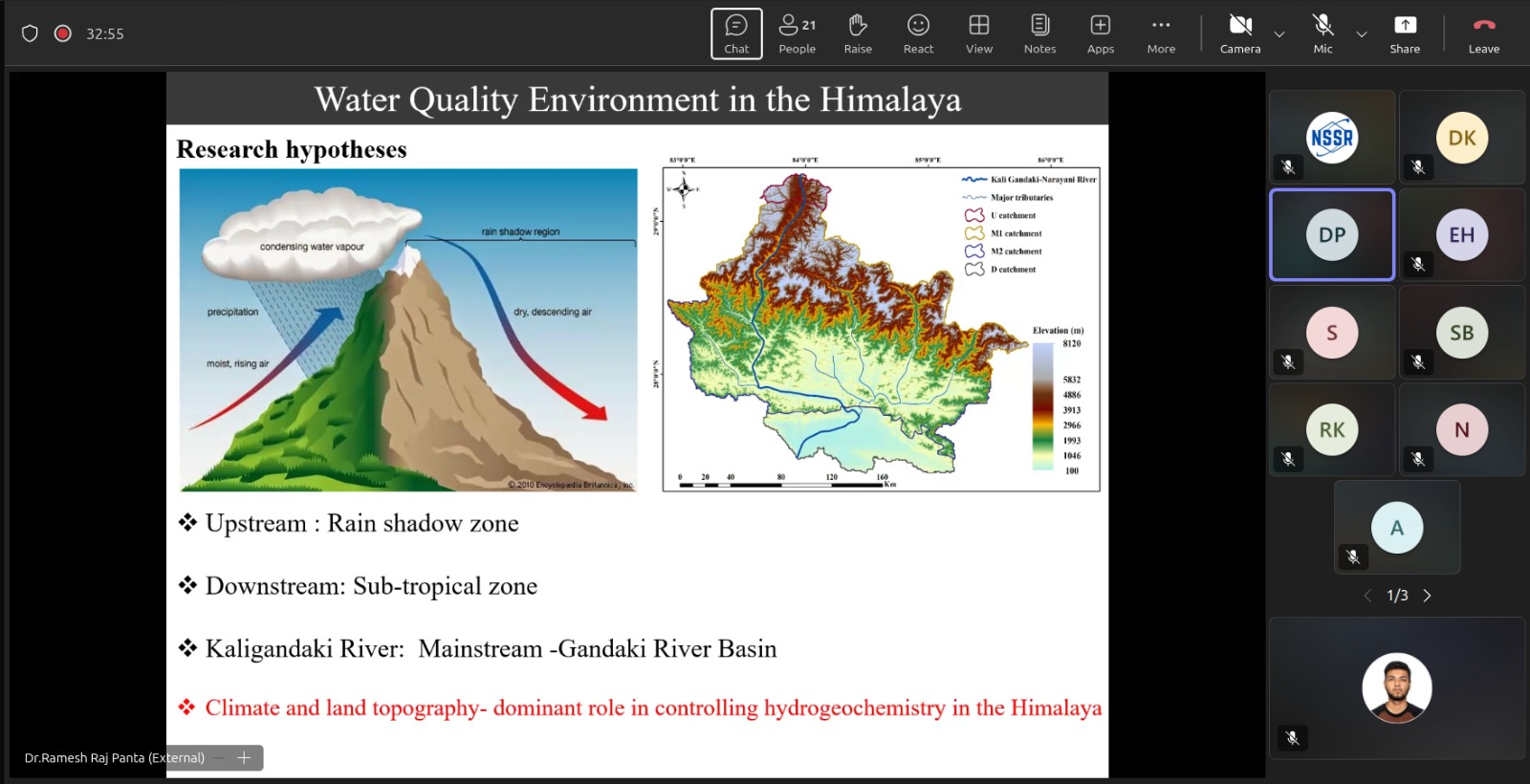Screen dimensions: 1530x784
Task: Turn on the Camera
Action: (1240, 33)
